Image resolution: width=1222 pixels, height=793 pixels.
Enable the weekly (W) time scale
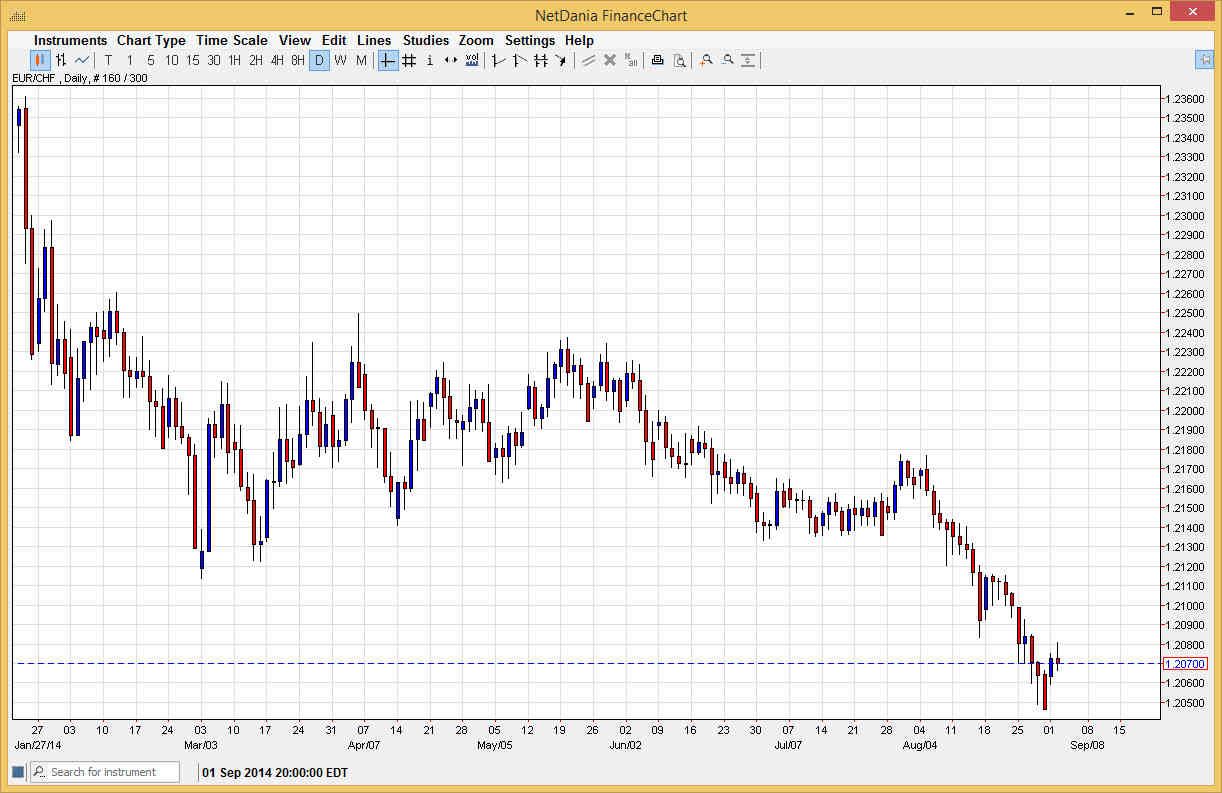click(x=340, y=61)
